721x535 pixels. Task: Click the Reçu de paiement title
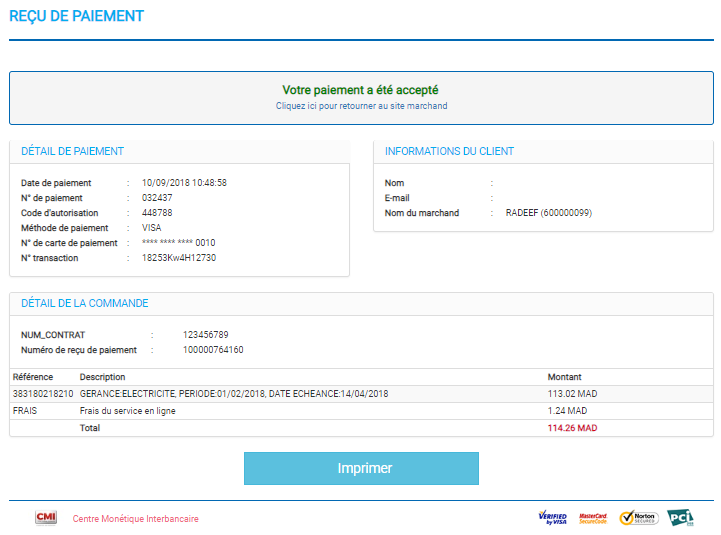77,16
